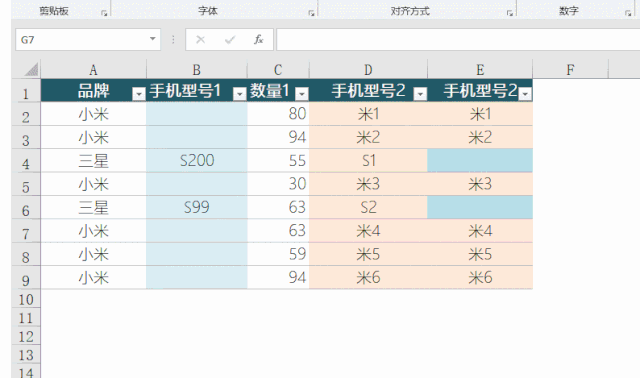
Task: Select row 10 header
Action: pyautogui.click(x=26, y=299)
